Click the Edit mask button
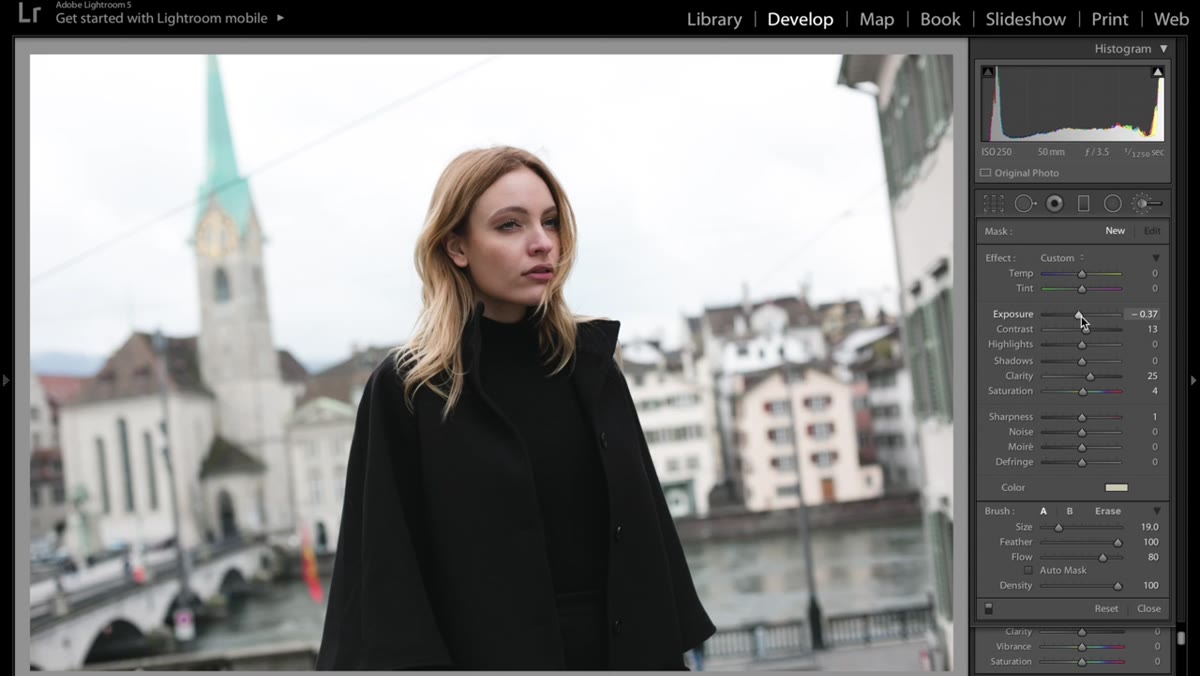The width and height of the screenshot is (1200, 676). point(1152,231)
